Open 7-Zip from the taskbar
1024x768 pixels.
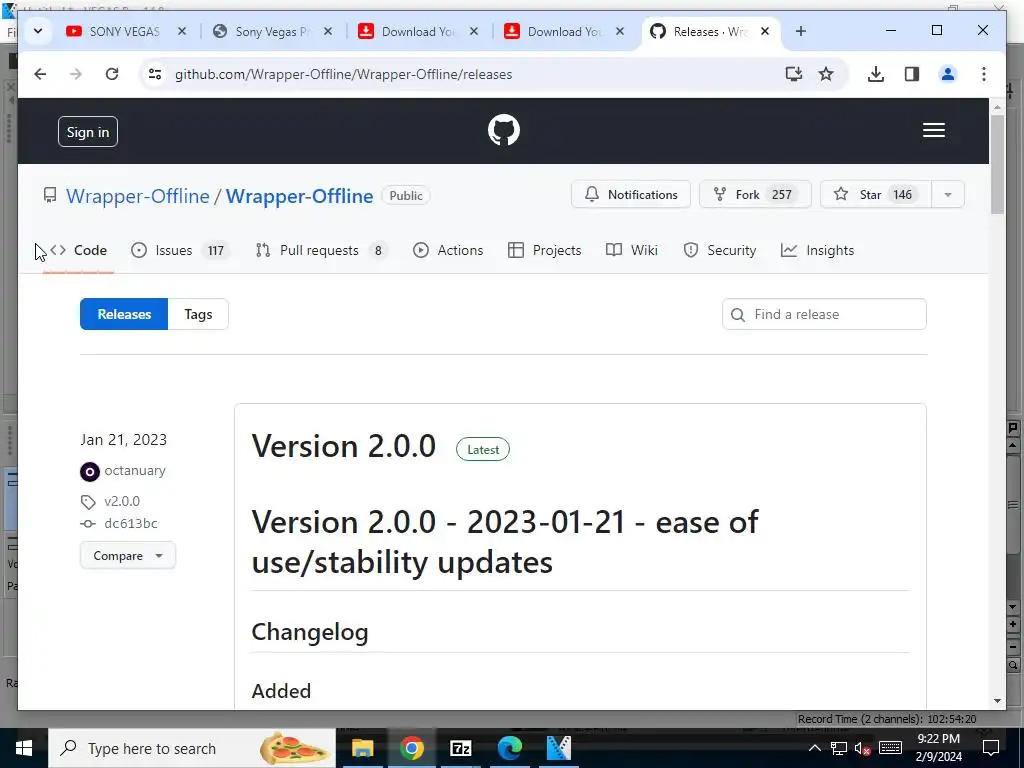point(460,748)
